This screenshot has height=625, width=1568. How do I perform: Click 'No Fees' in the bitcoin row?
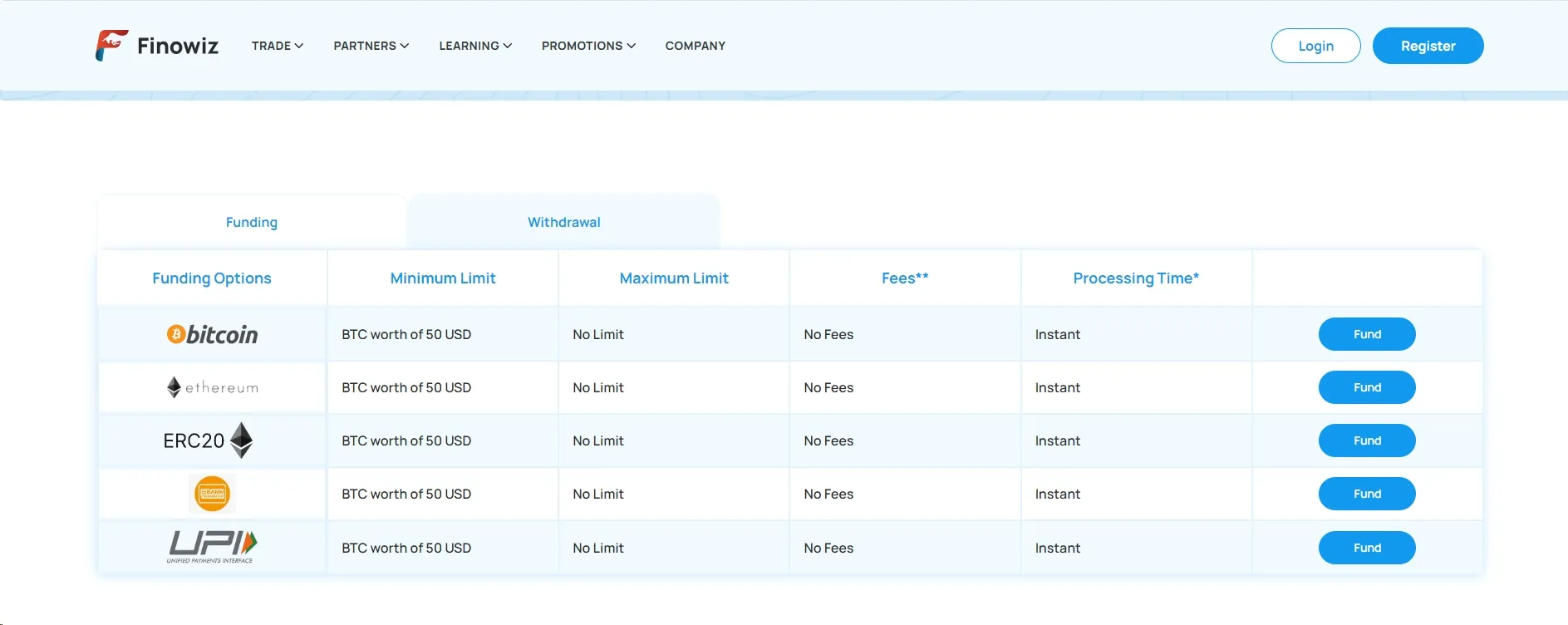point(828,334)
